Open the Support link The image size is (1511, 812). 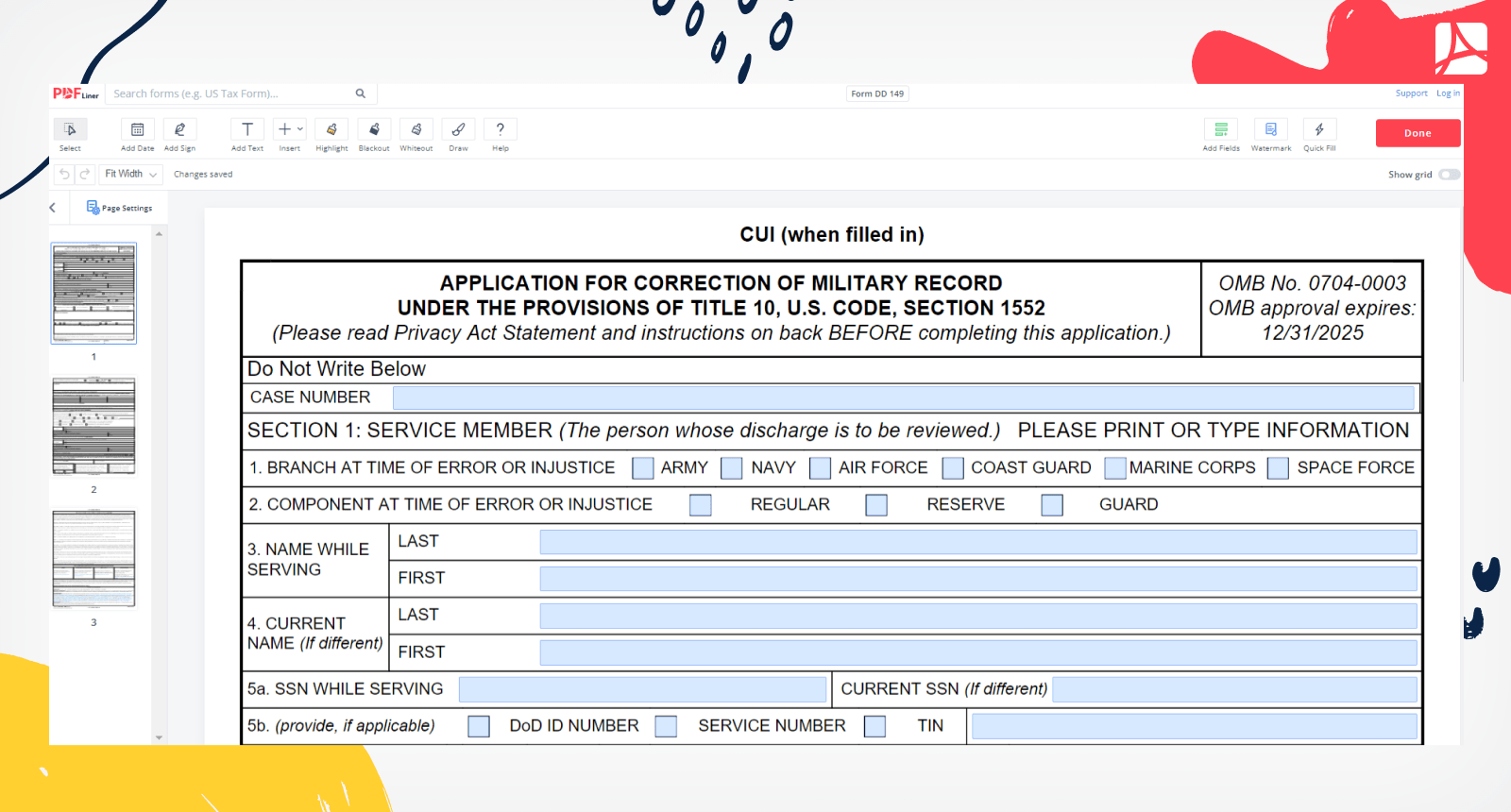(x=1411, y=93)
